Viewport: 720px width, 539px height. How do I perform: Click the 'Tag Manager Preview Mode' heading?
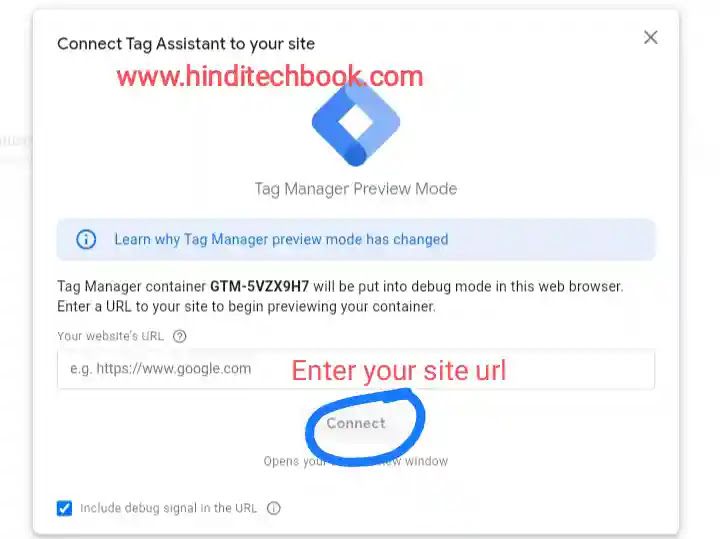click(356, 189)
